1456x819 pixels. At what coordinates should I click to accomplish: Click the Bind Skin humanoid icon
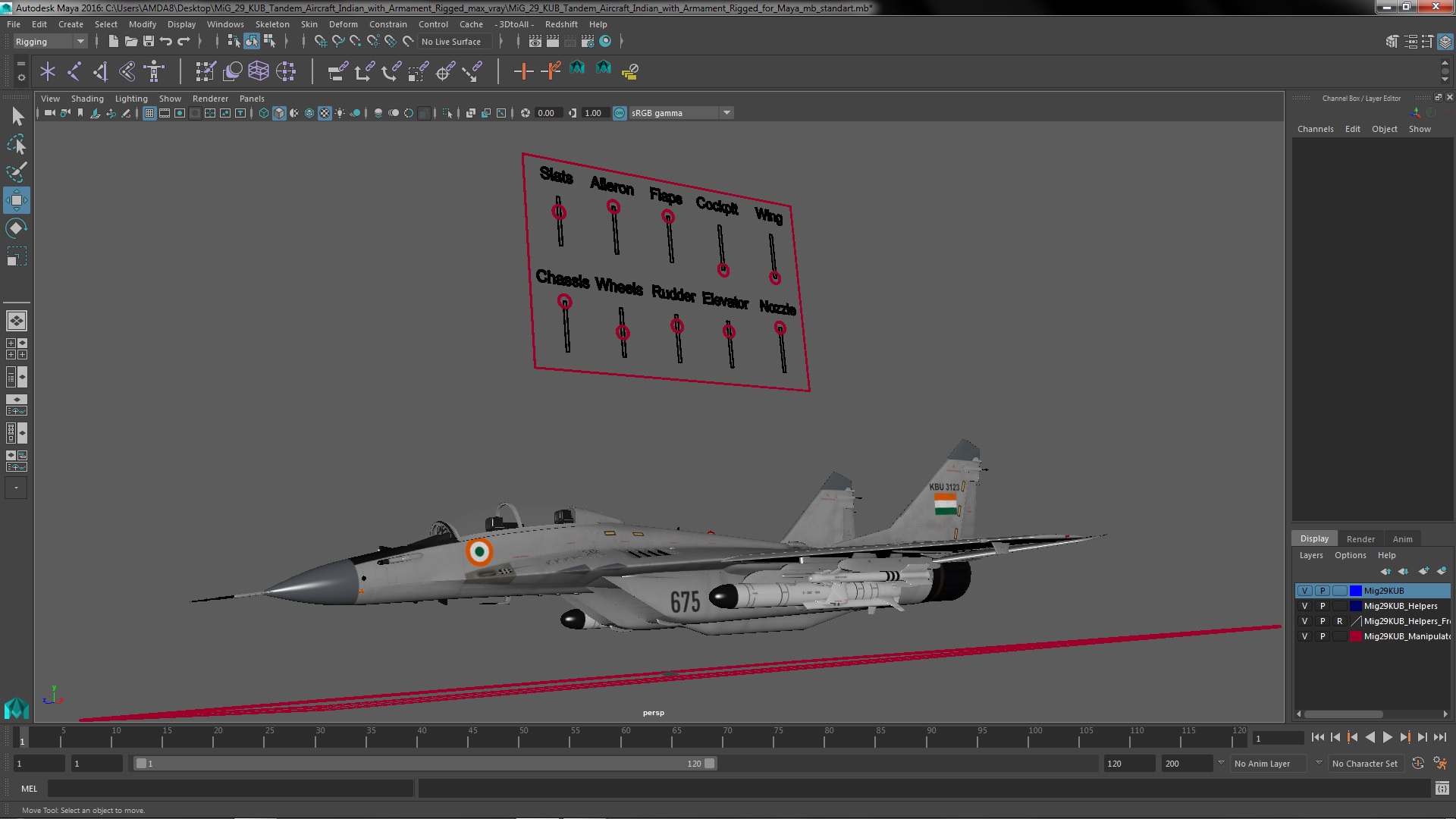click(x=154, y=71)
